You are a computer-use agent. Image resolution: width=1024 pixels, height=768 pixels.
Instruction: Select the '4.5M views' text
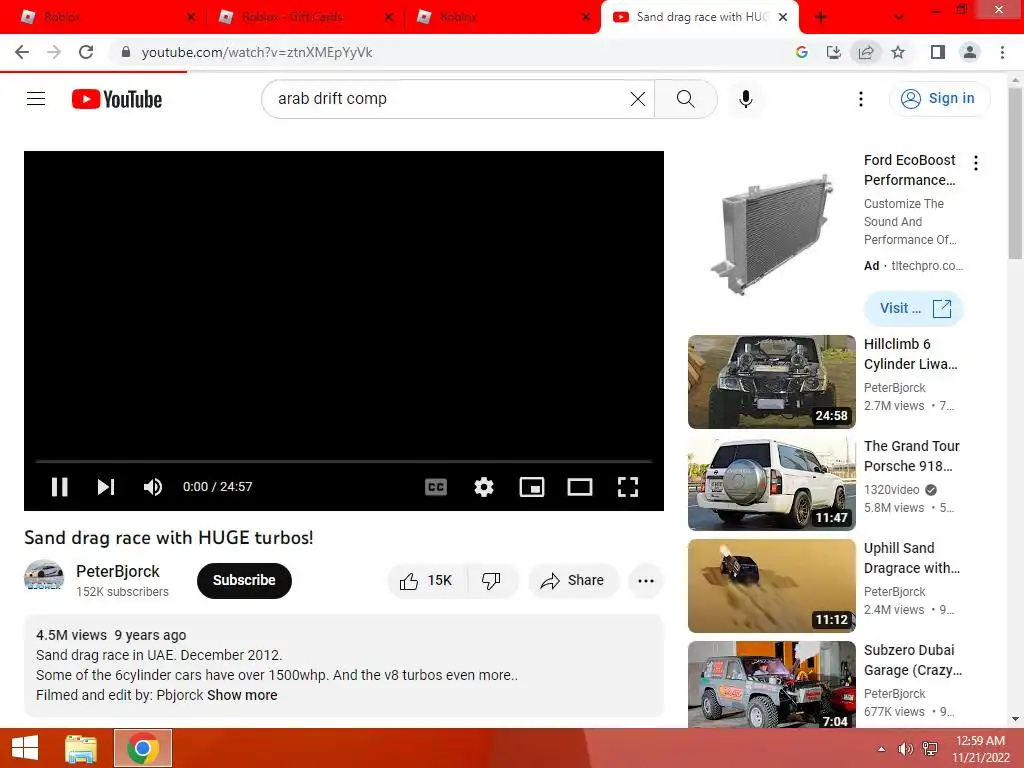[71, 635]
